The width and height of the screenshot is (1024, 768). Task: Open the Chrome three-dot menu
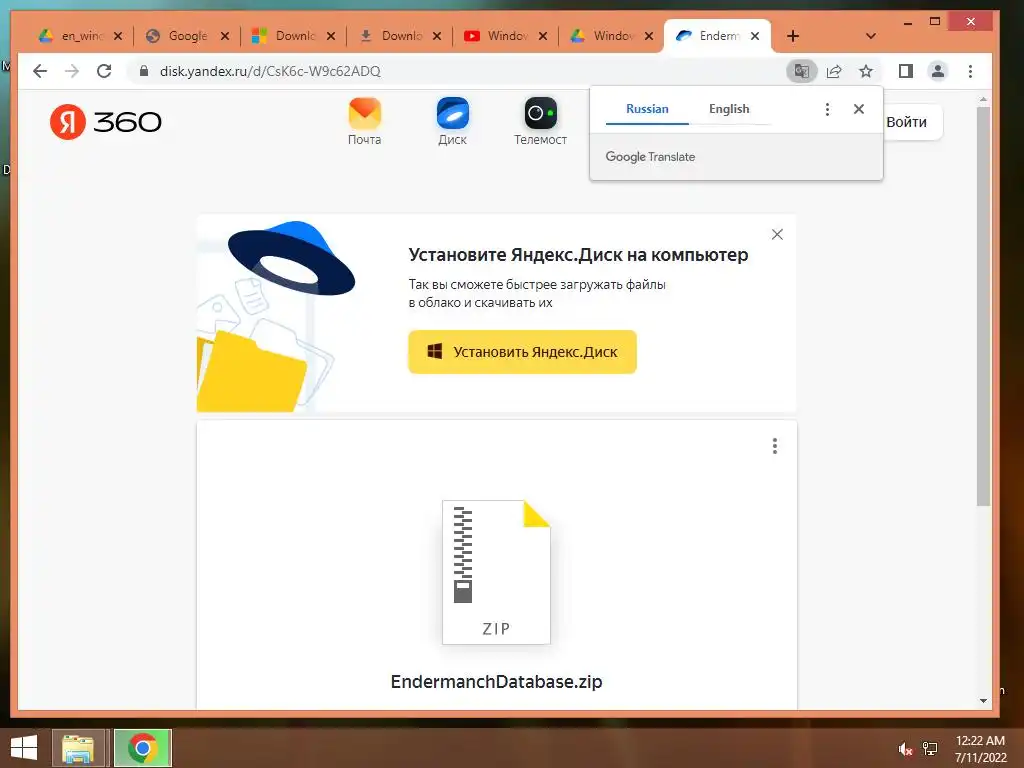click(x=970, y=71)
